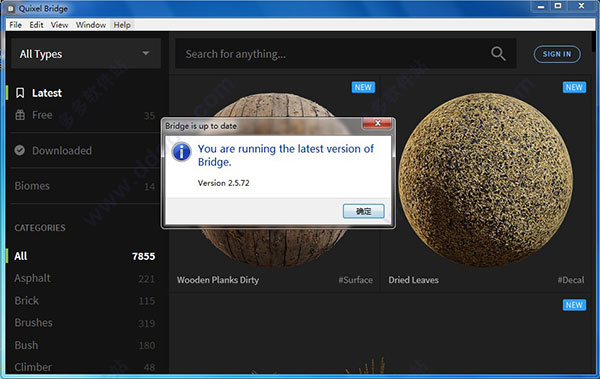
Task: Select the Brick category
Action: [84, 301]
